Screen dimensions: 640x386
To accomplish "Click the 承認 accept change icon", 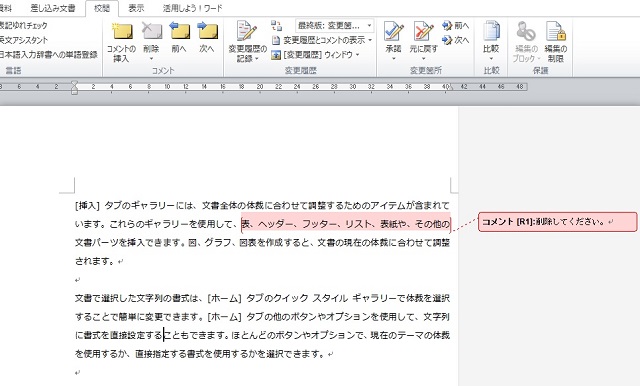I will (393, 32).
